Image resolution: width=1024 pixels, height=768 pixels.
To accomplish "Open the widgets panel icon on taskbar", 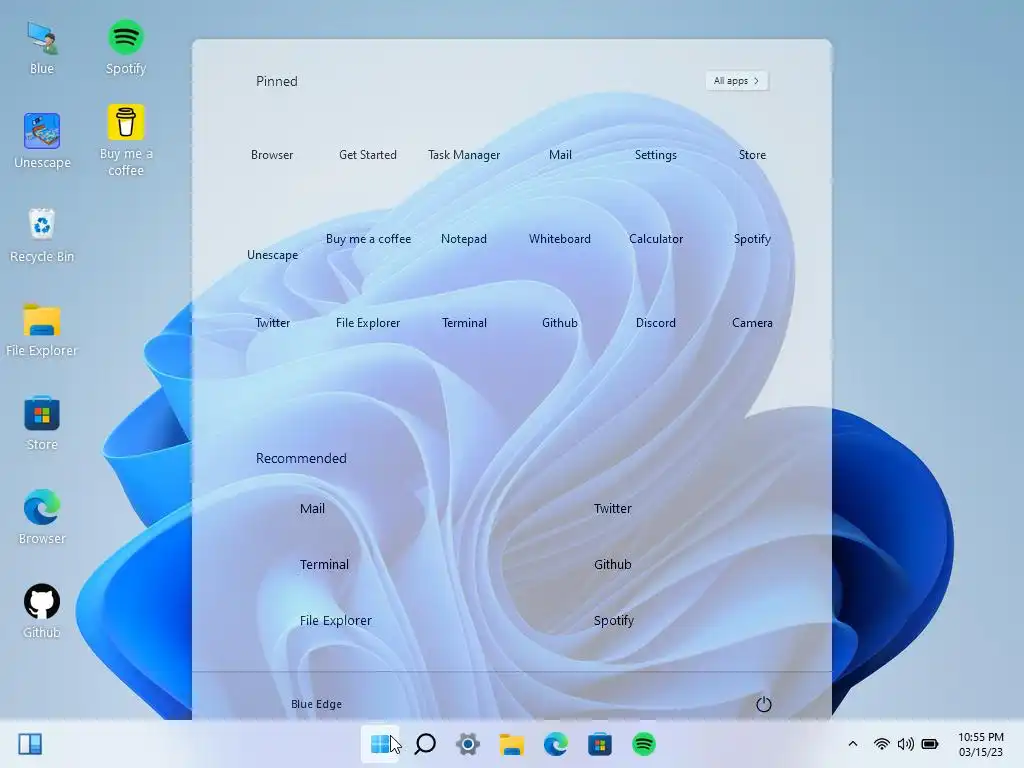I will click(x=30, y=744).
